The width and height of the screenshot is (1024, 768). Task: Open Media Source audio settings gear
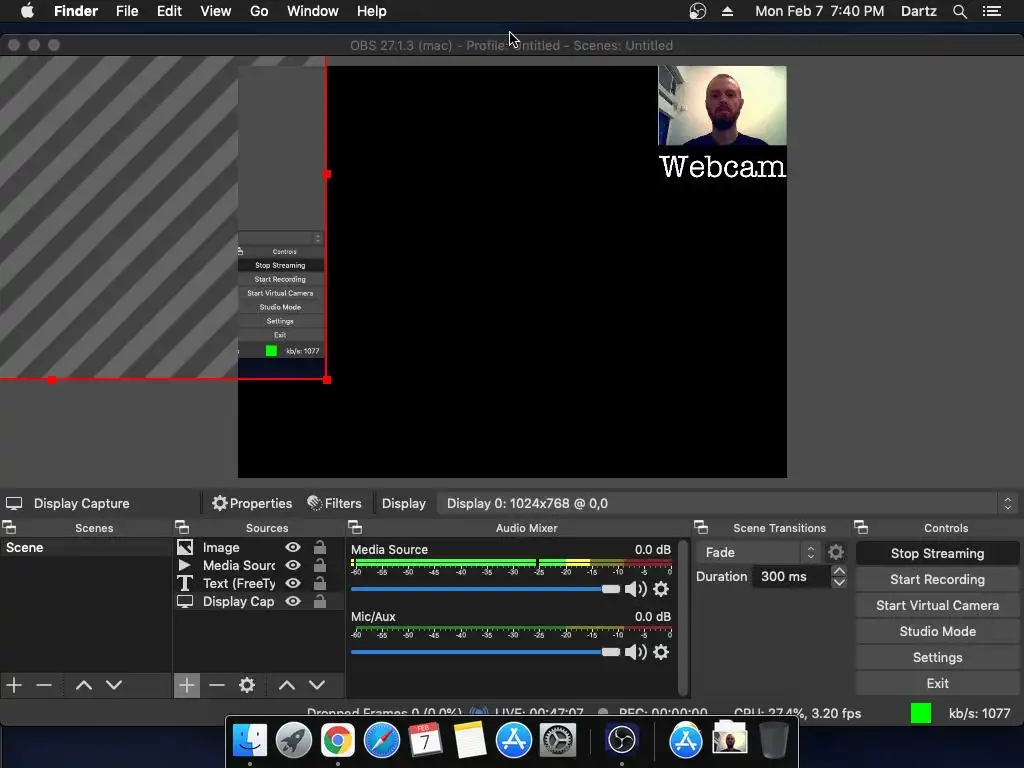pos(661,589)
